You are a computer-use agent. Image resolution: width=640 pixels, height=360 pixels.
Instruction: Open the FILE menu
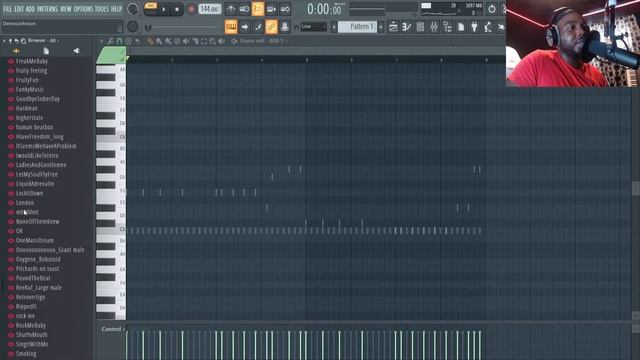tap(7, 9)
